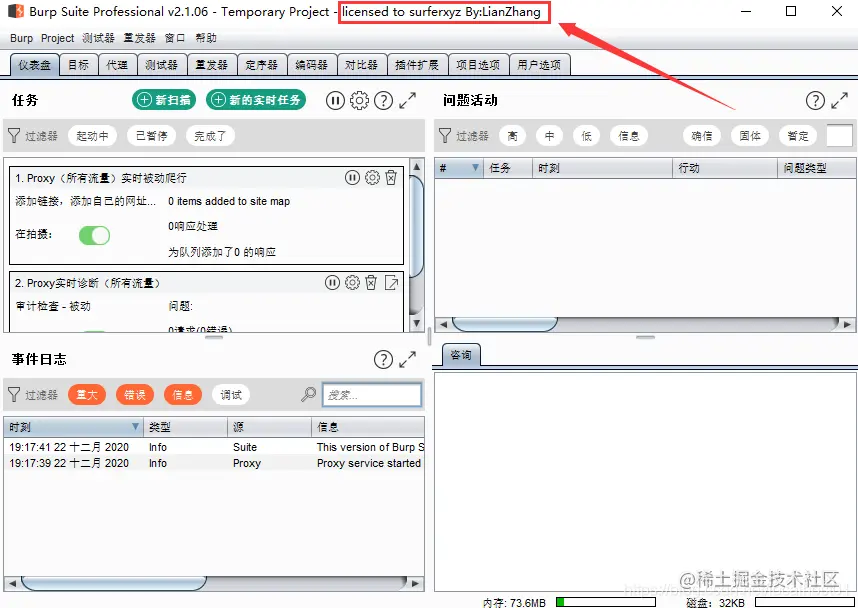Open task settings gear beside pause icon

359,101
